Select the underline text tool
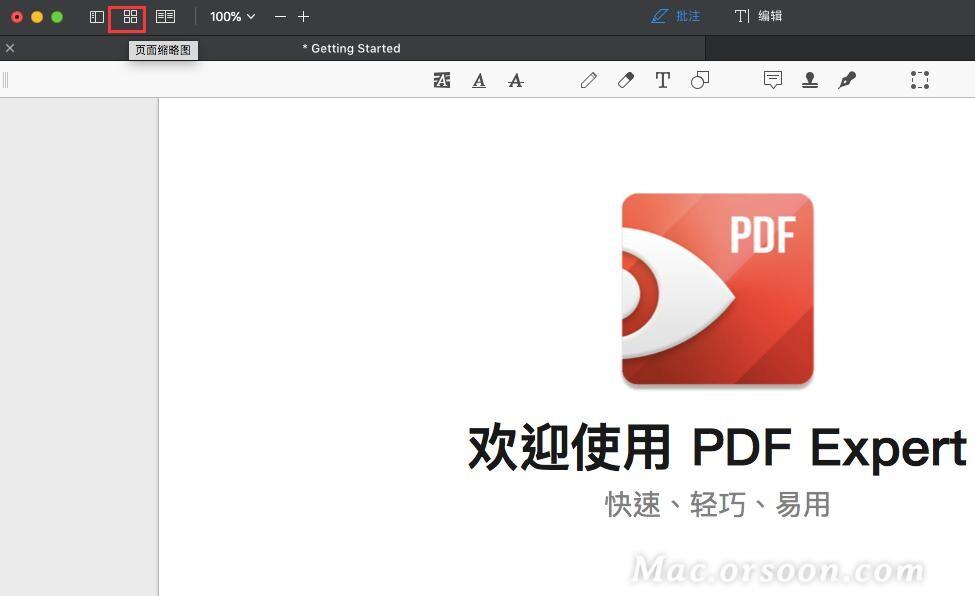 (479, 80)
